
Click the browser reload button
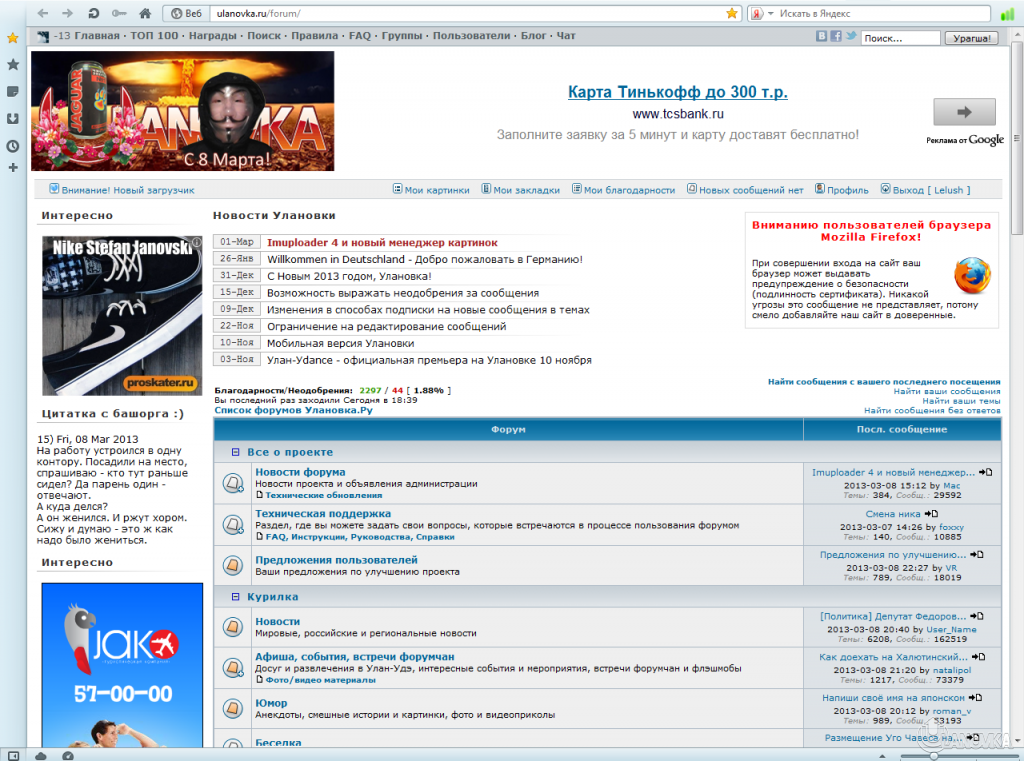93,14
